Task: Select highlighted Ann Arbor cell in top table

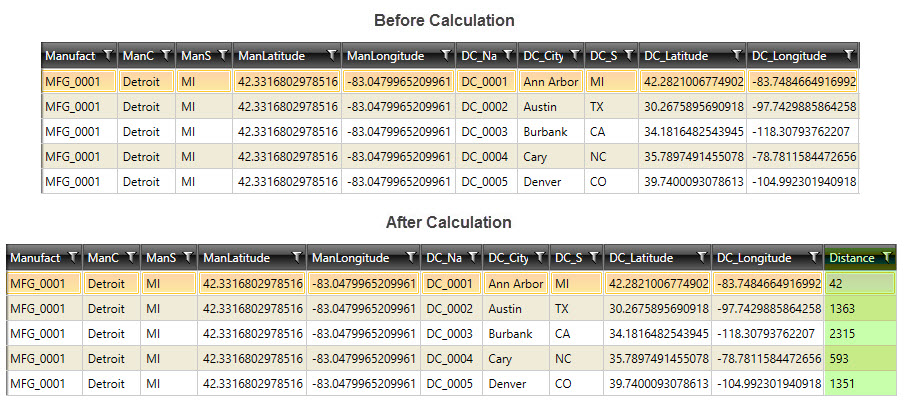Action: pyautogui.click(x=551, y=82)
